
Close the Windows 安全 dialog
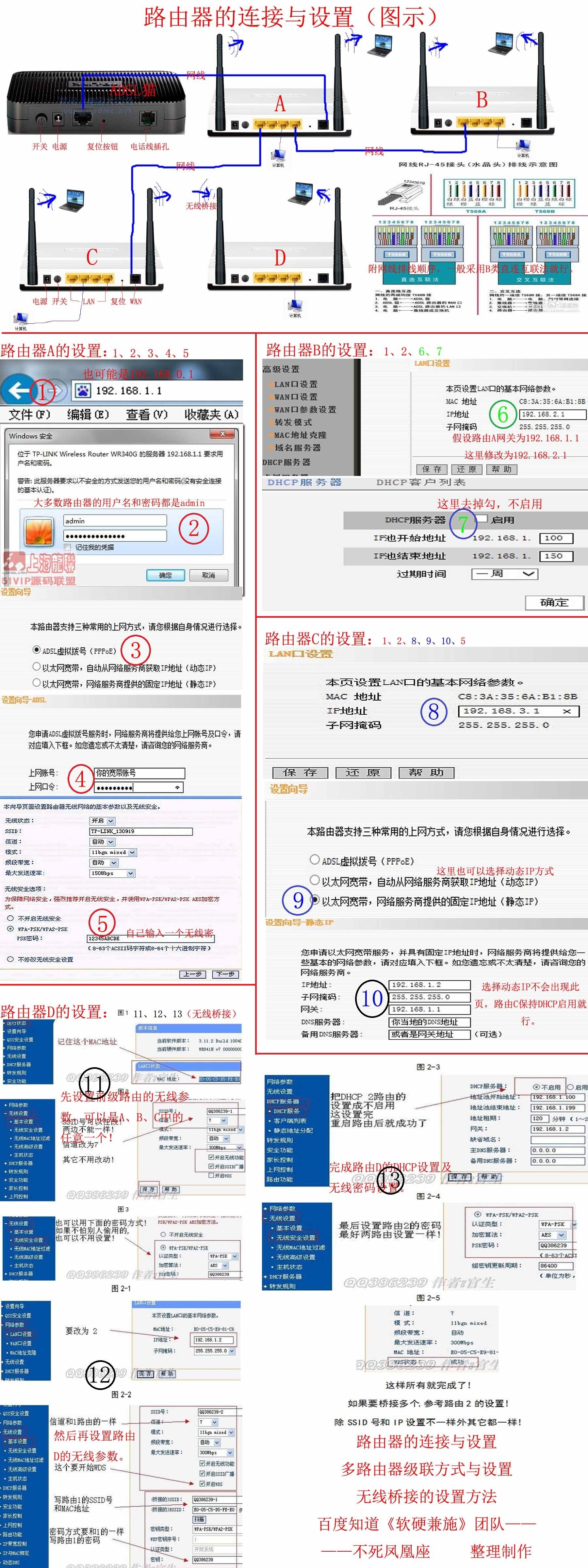[x=223, y=433]
